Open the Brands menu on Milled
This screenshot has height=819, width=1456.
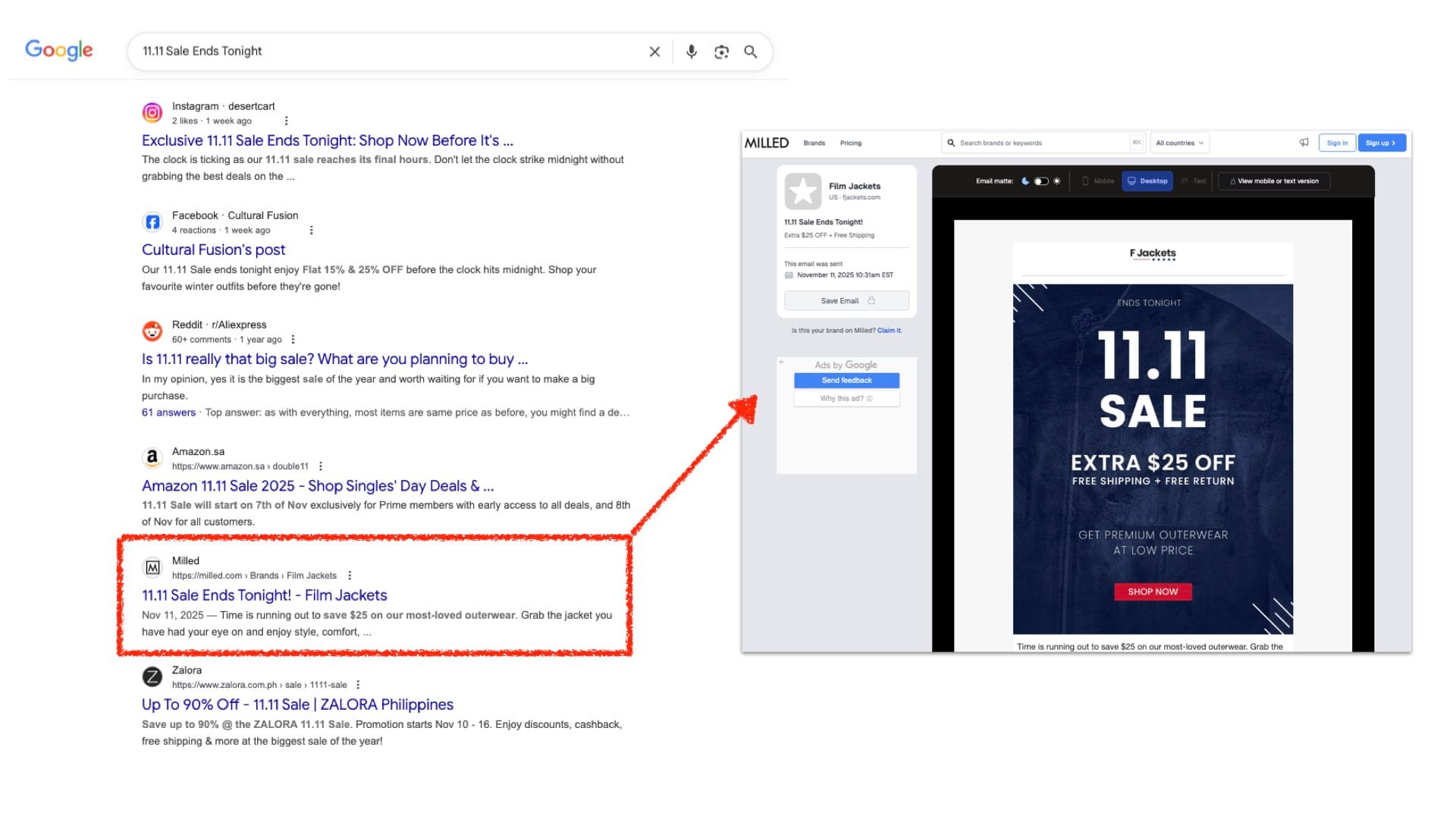814,143
